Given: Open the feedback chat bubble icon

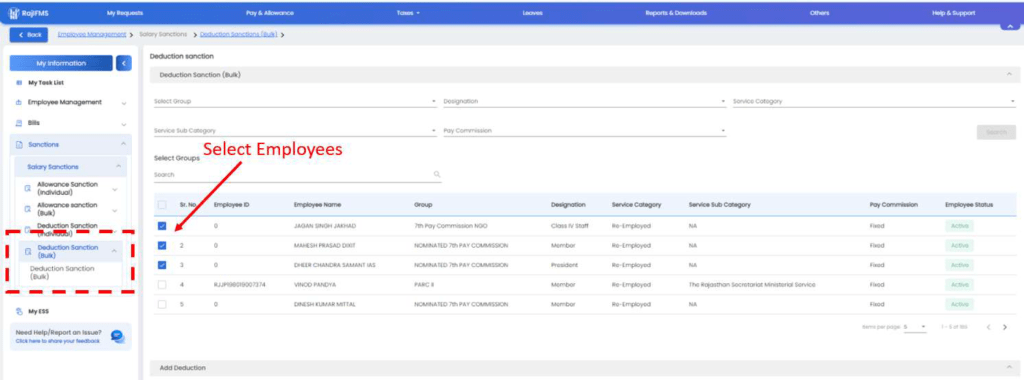Looking at the screenshot, I should point(117,336).
